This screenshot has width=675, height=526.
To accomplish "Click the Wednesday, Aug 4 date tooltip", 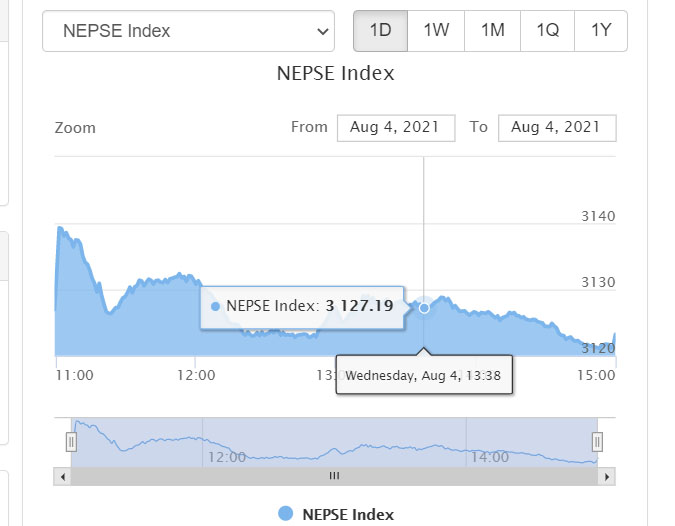I will tap(423, 376).
